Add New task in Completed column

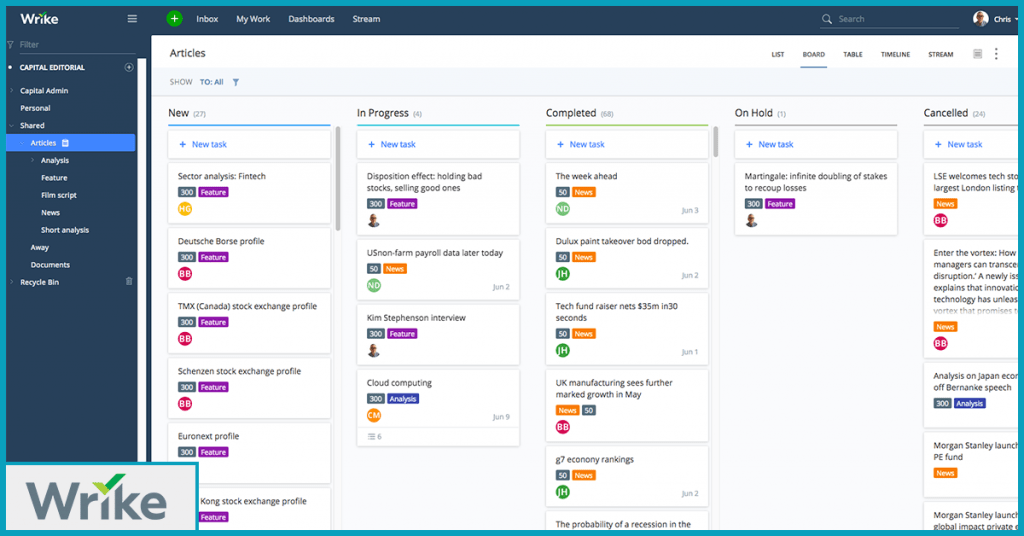[627, 144]
